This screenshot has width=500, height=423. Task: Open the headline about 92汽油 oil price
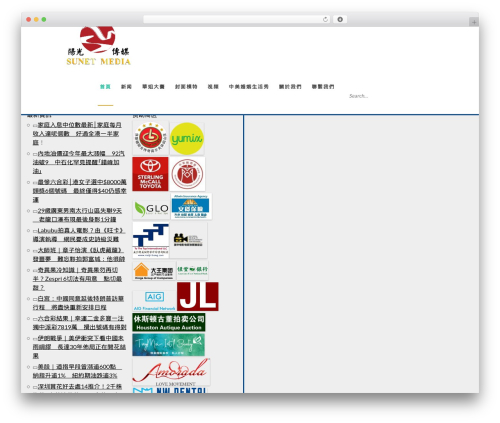point(79,162)
